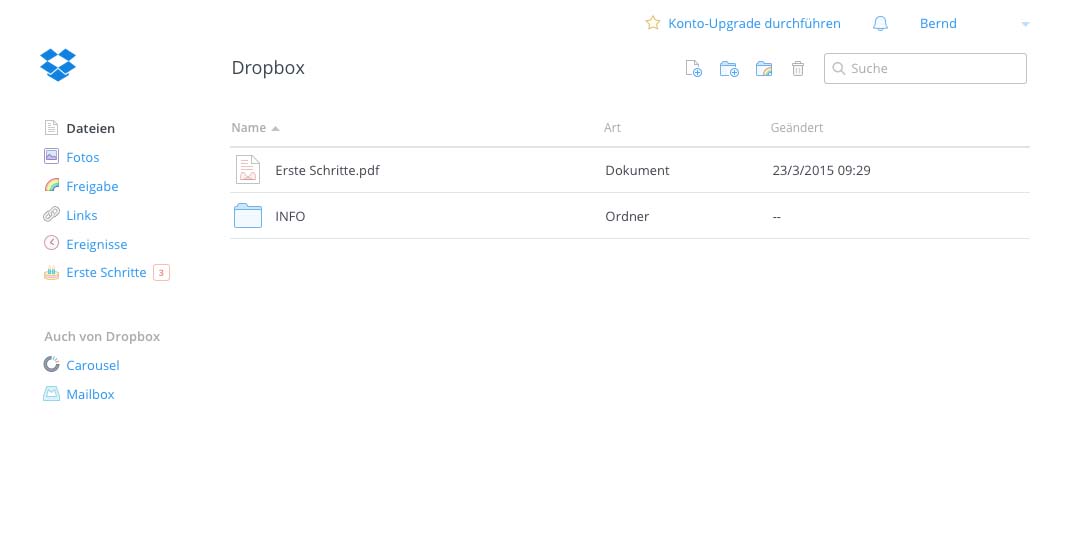Click the share folder rainbow icon
The image size is (1066, 548).
pos(764,68)
